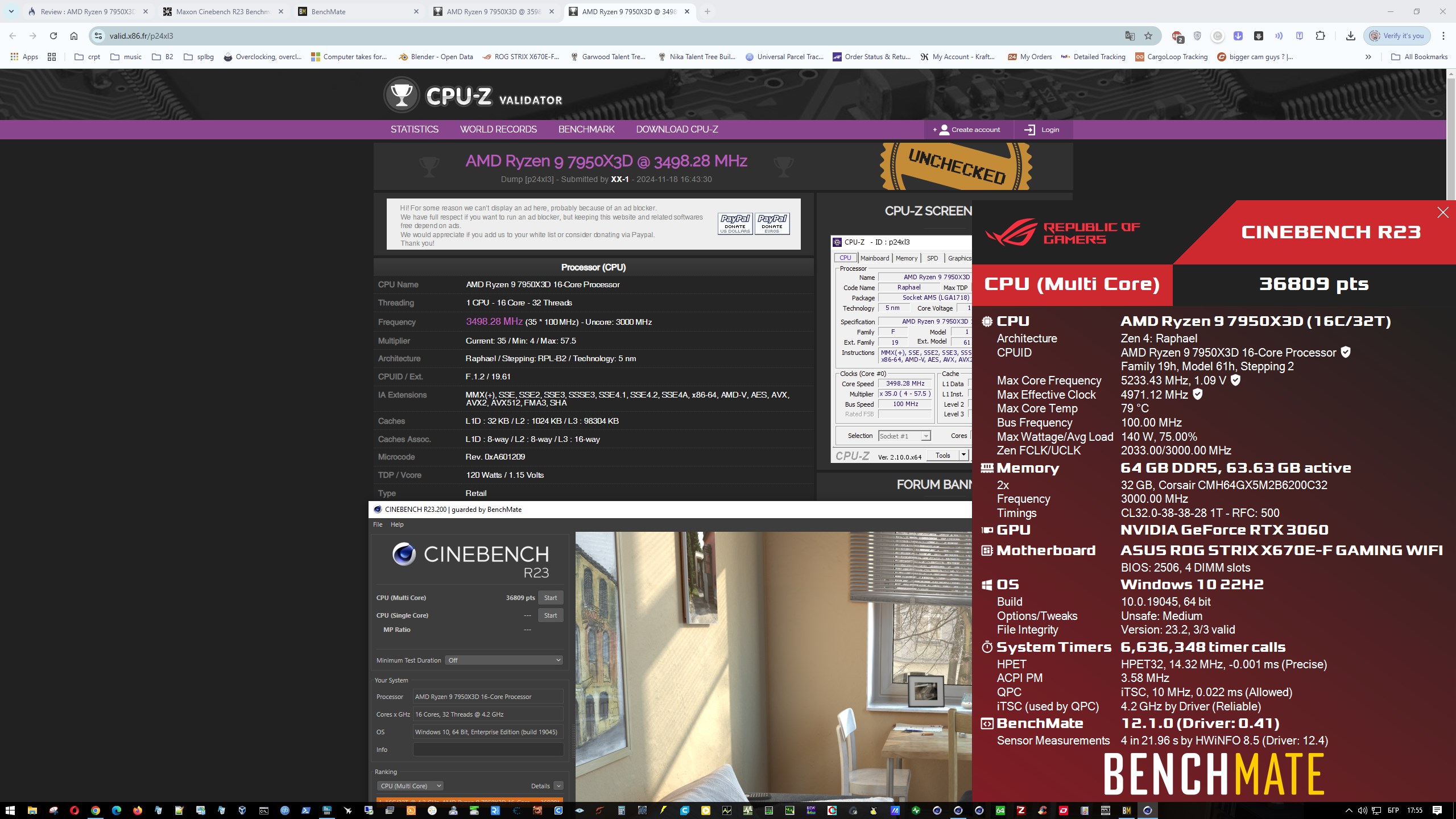Open Opera browser from the taskbar
1456x819 pixels.
tap(74, 810)
